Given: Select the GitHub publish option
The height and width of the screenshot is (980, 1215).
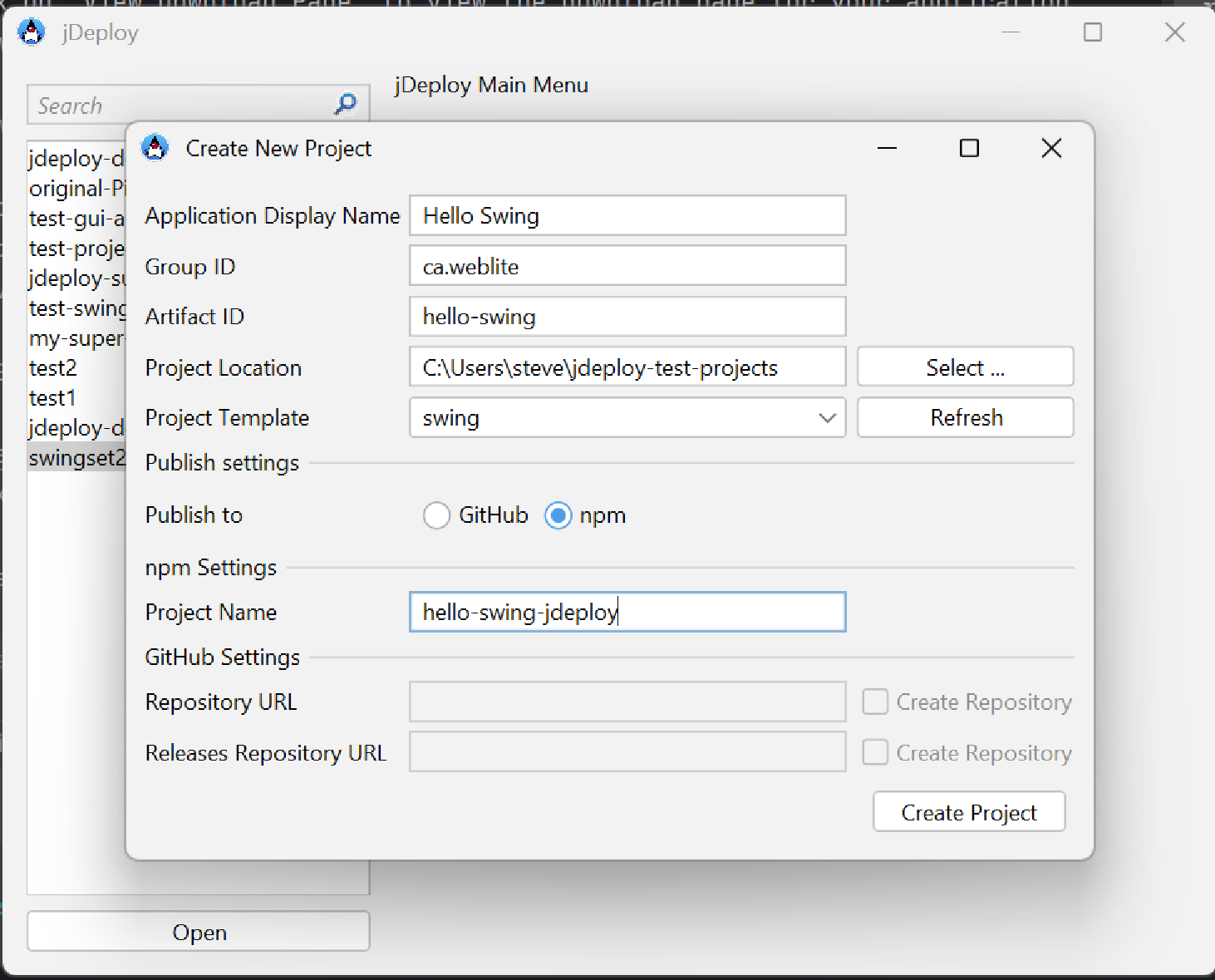Looking at the screenshot, I should point(436,515).
